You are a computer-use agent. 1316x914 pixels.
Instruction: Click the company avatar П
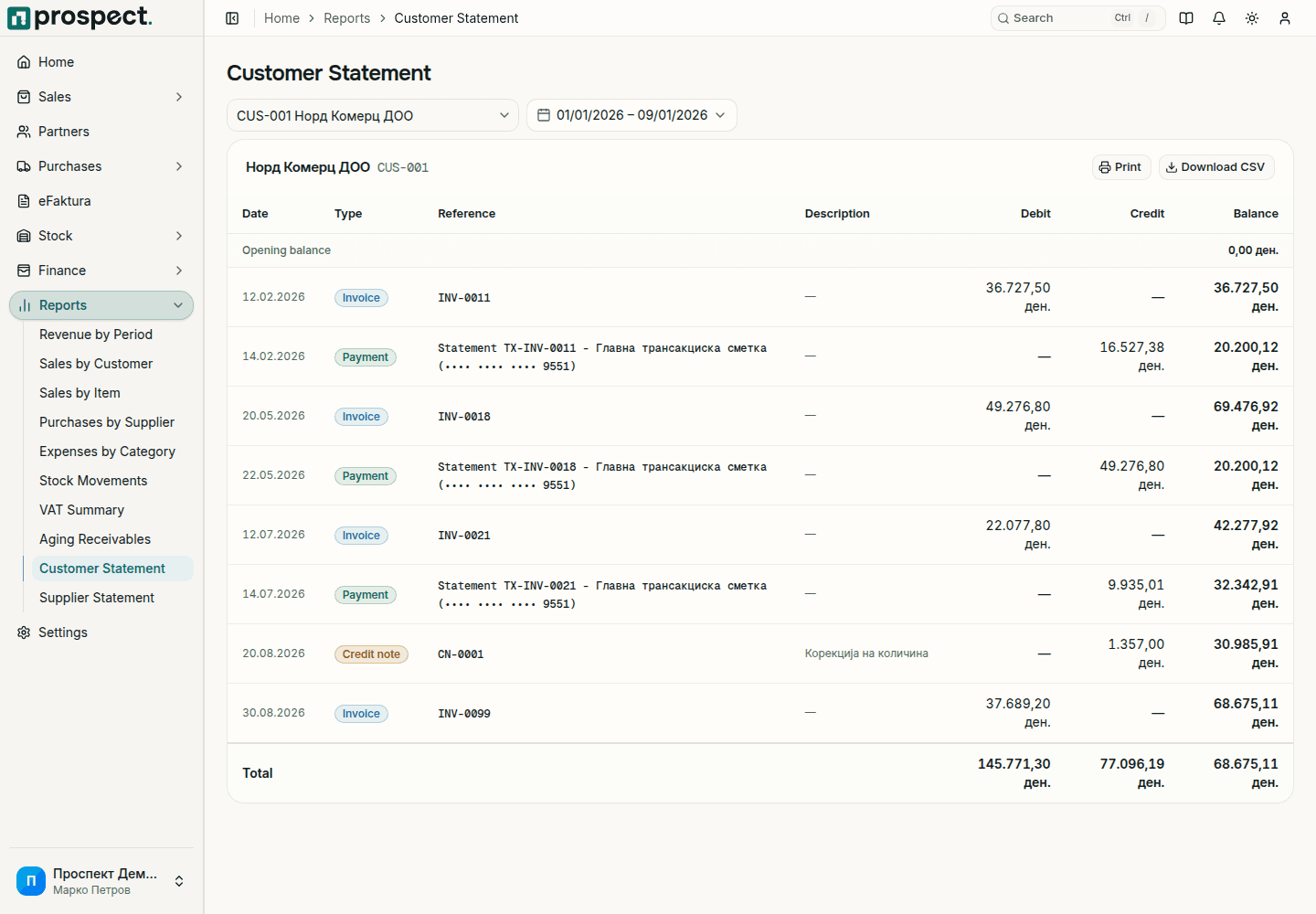(x=31, y=881)
